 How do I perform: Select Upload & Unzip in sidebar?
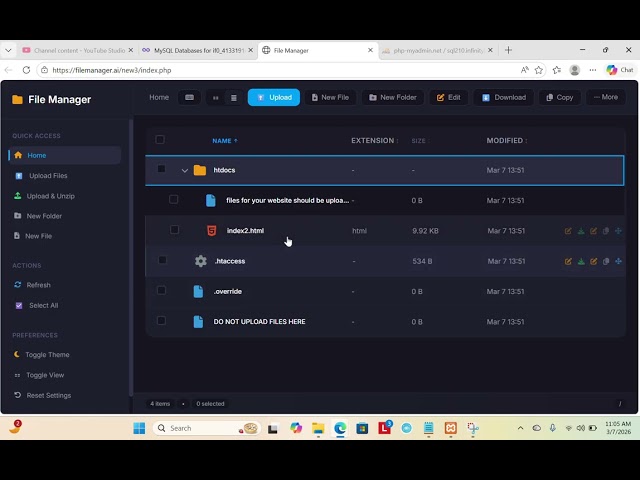pos(51,196)
